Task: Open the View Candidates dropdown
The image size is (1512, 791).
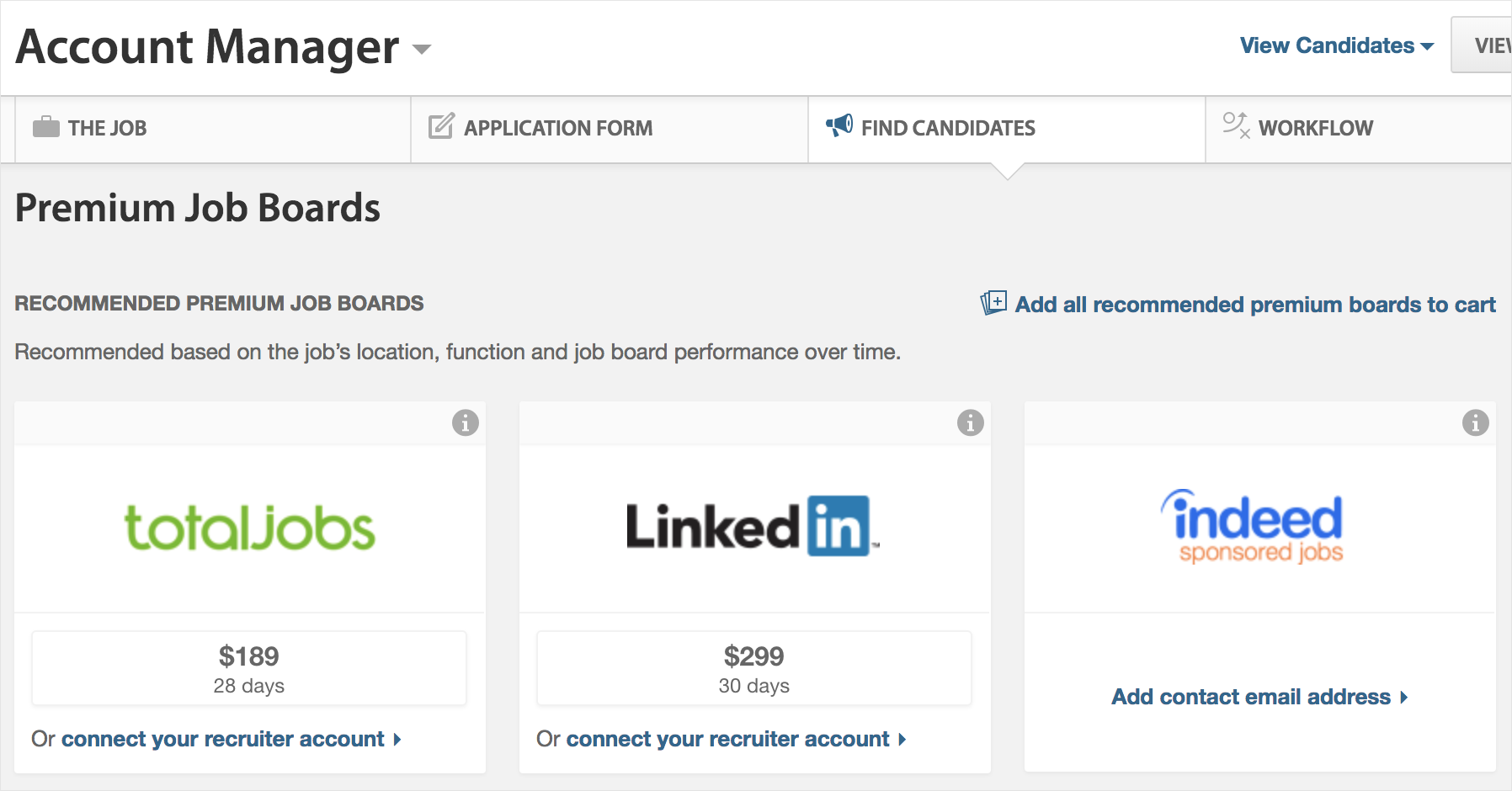Action: click(x=1337, y=45)
